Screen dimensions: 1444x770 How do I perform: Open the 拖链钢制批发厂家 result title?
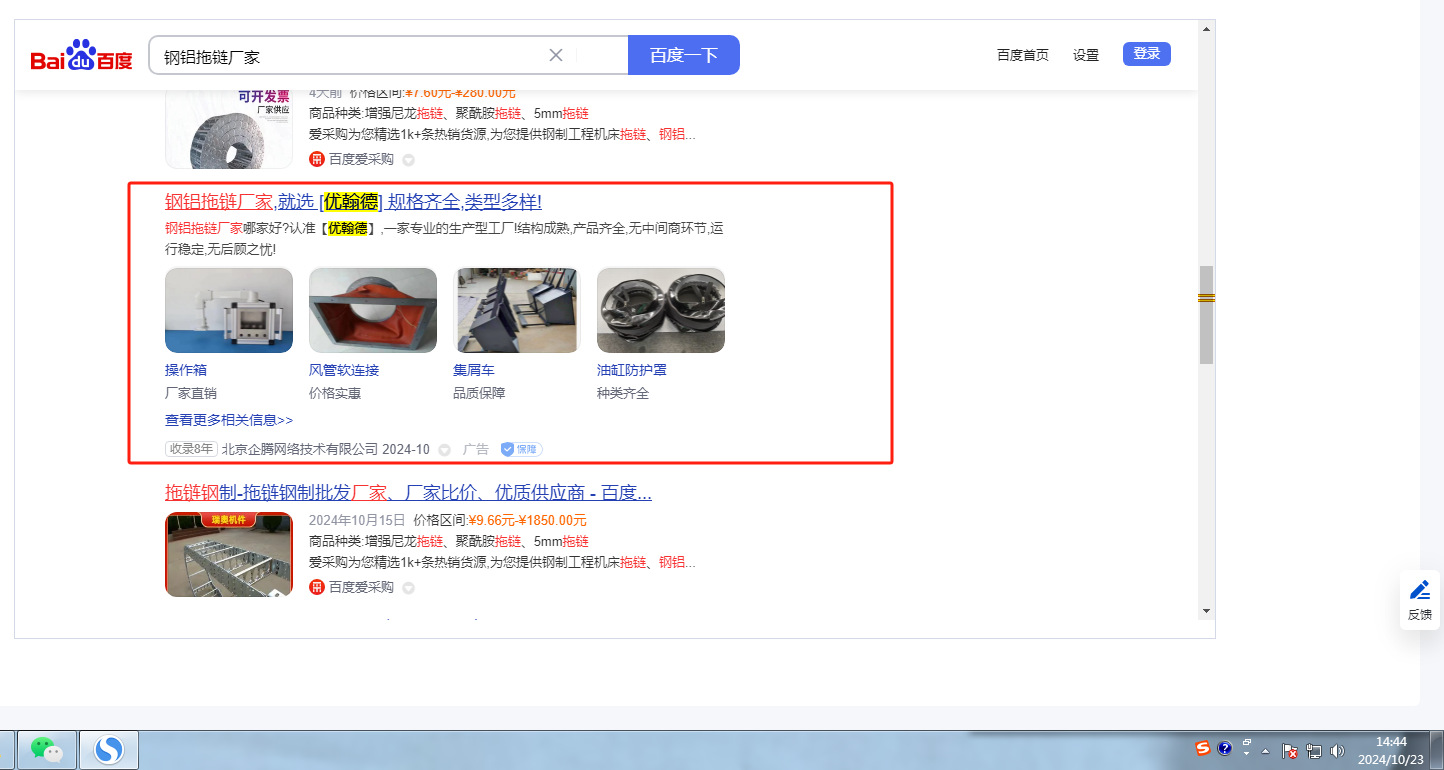click(x=408, y=492)
